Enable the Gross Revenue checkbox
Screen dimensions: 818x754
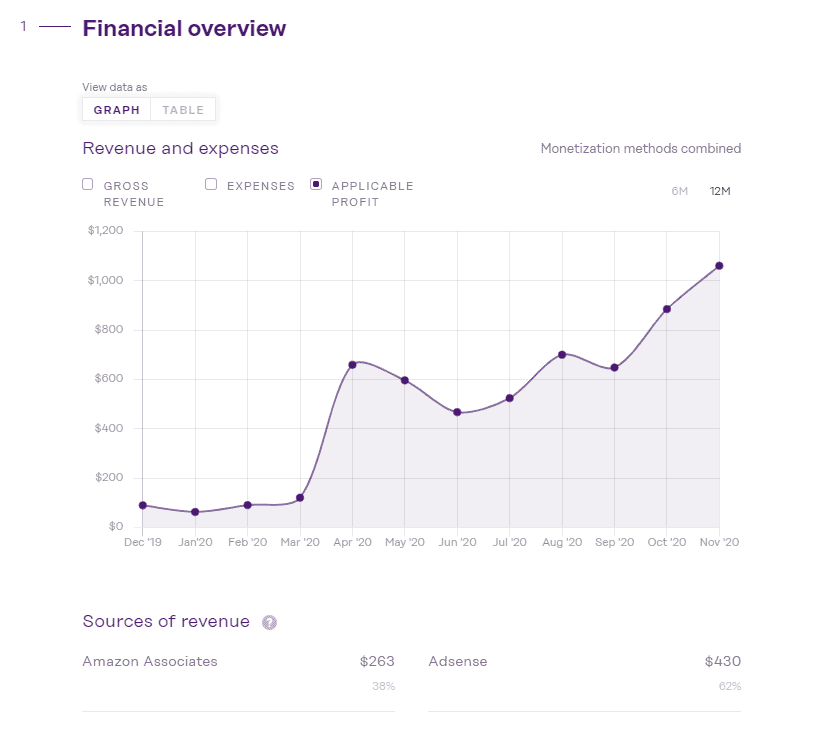click(x=88, y=184)
